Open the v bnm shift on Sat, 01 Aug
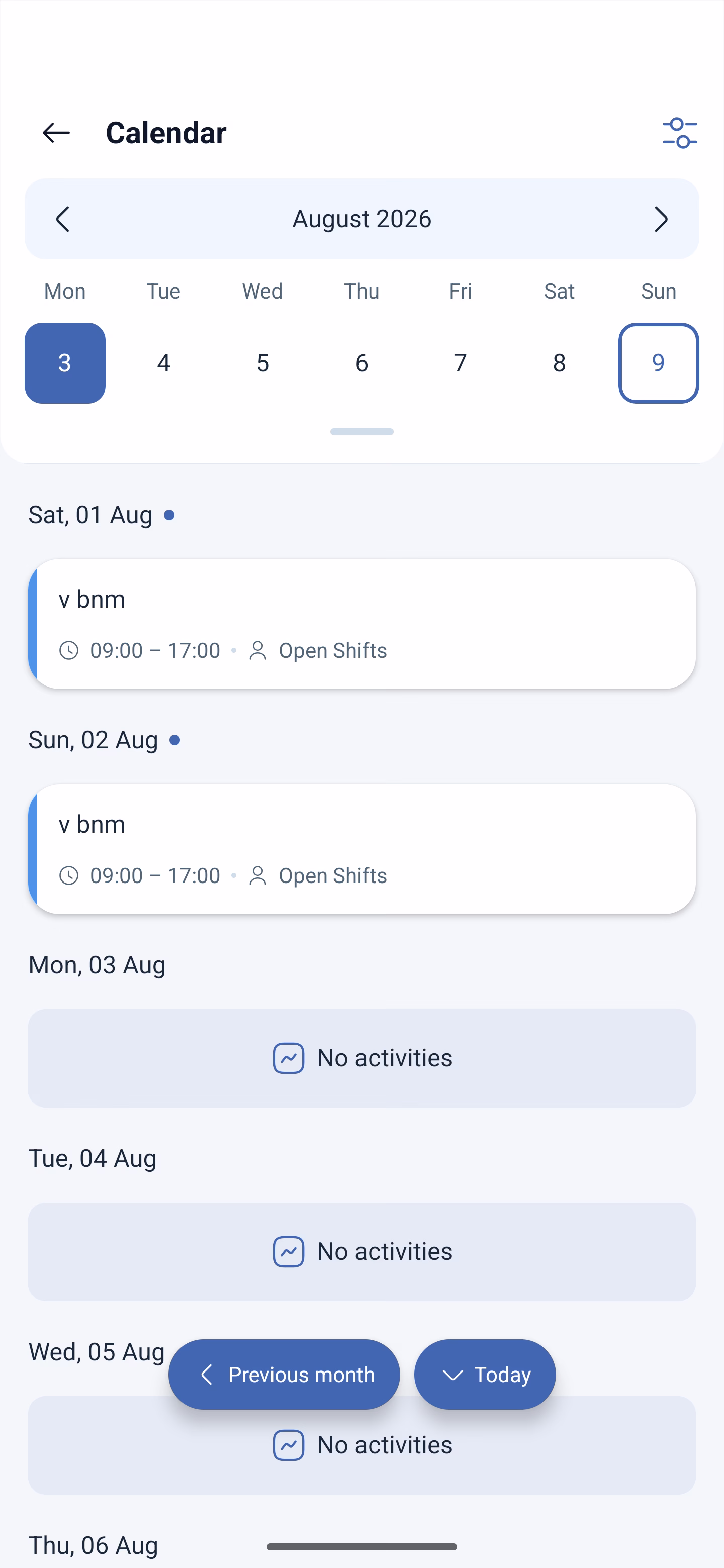Viewport: 724px width, 1568px height. (x=361, y=624)
